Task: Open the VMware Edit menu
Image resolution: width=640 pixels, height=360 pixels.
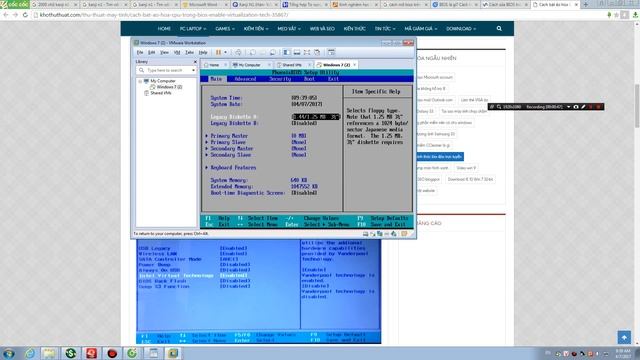Action: [151, 53]
